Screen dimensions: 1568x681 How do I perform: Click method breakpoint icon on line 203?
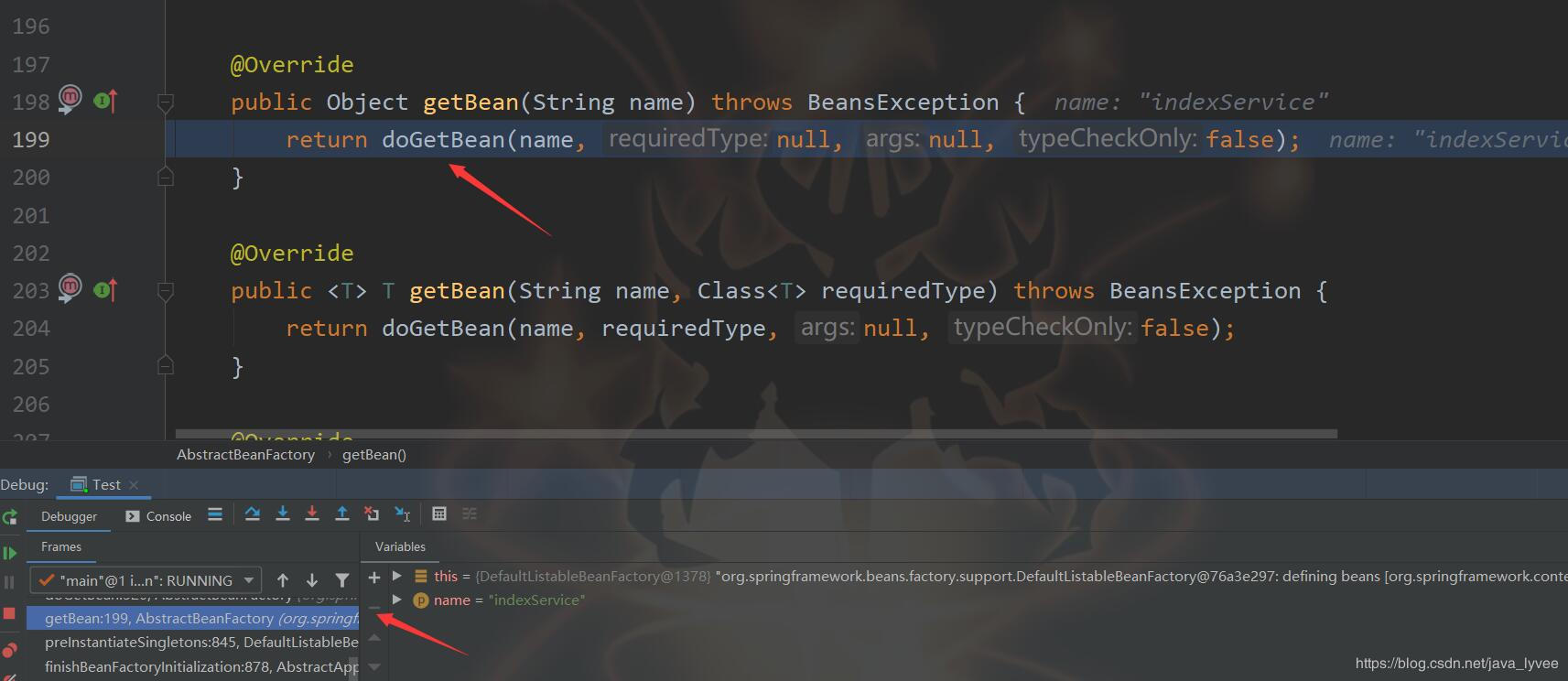[70, 287]
